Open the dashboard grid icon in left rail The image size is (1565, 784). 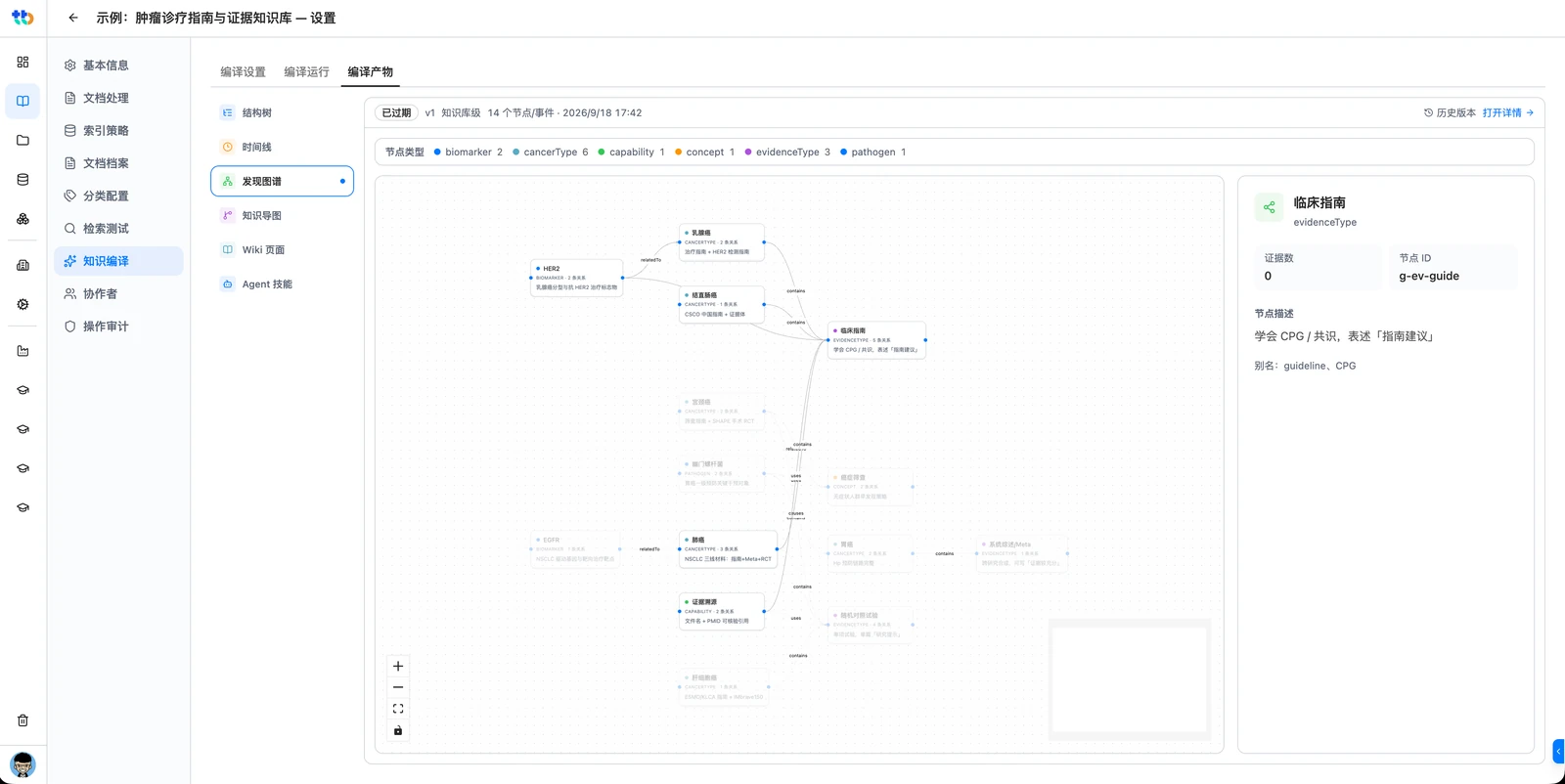[22, 62]
